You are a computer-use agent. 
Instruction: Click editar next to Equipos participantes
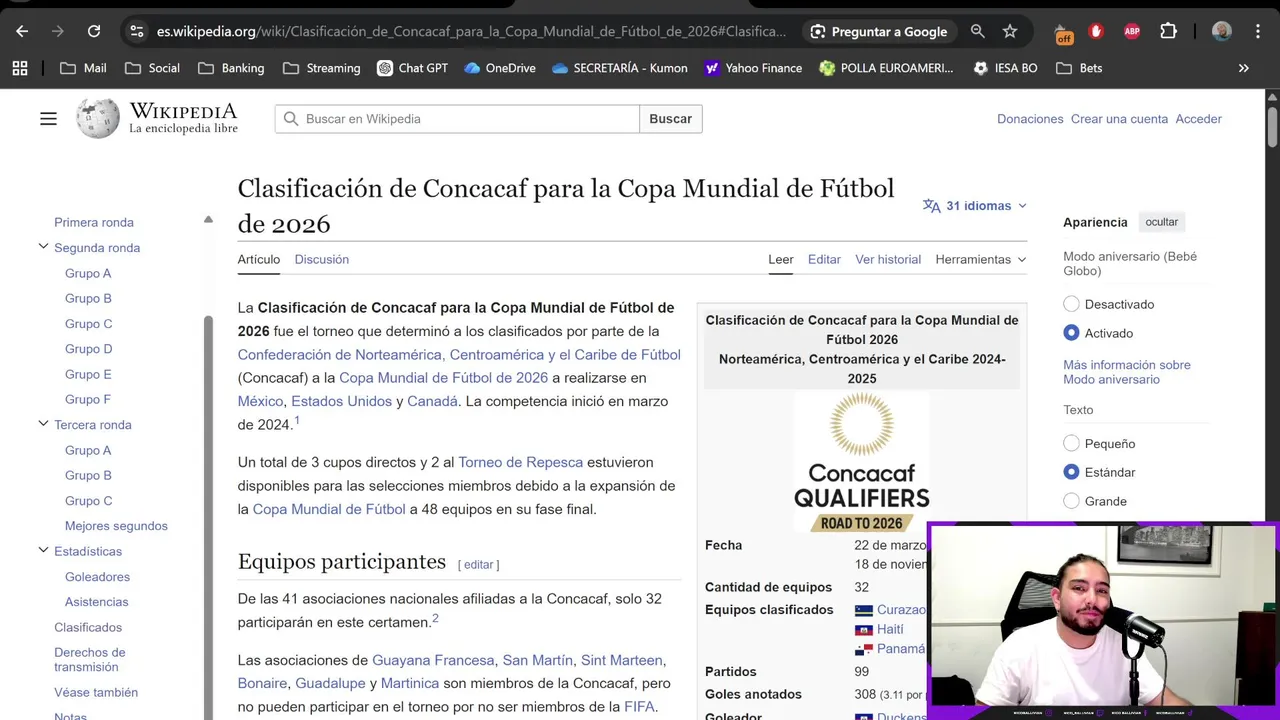478,565
